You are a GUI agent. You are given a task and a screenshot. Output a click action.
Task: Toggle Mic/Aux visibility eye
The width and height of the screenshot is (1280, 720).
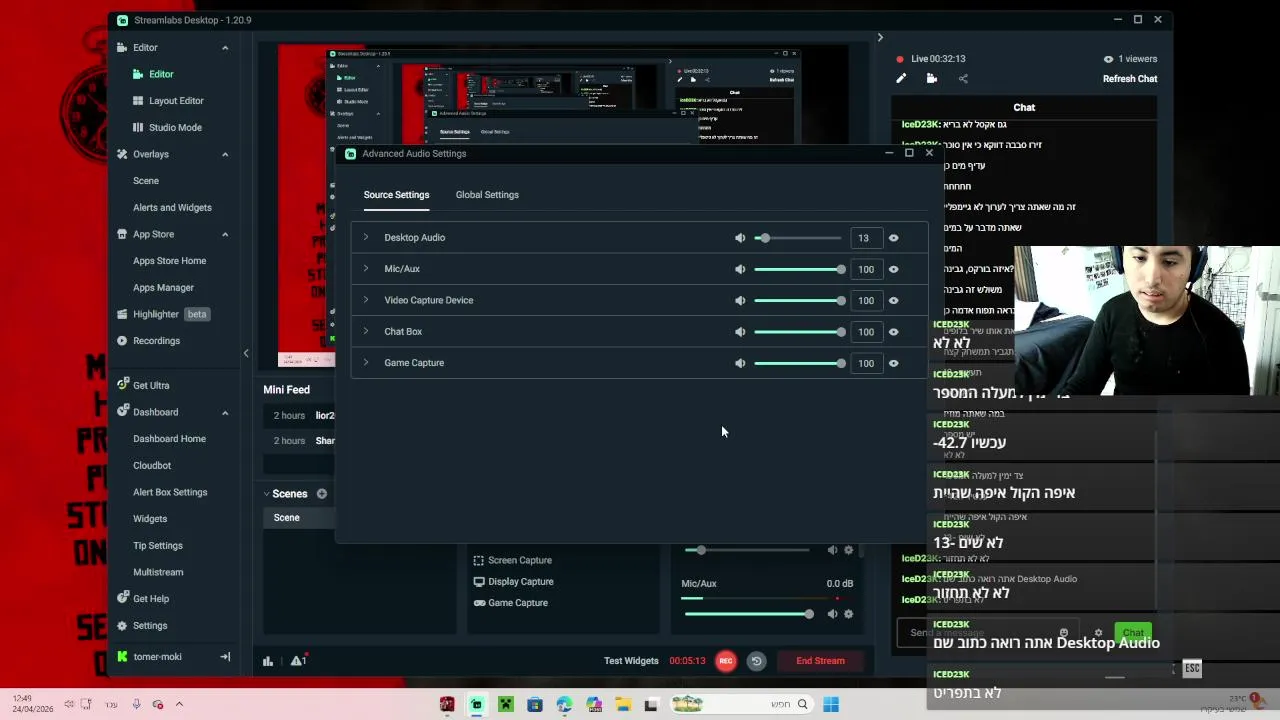pyautogui.click(x=894, y=269)
